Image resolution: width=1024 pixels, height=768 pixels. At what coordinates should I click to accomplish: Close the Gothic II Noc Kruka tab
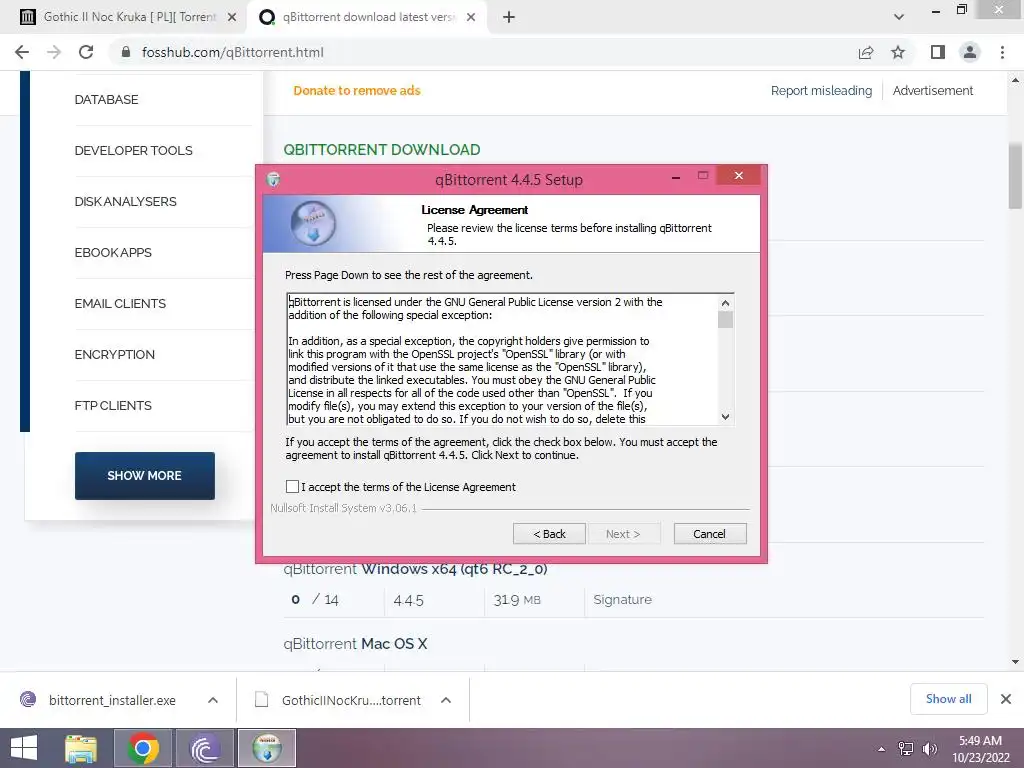point(232,17)
